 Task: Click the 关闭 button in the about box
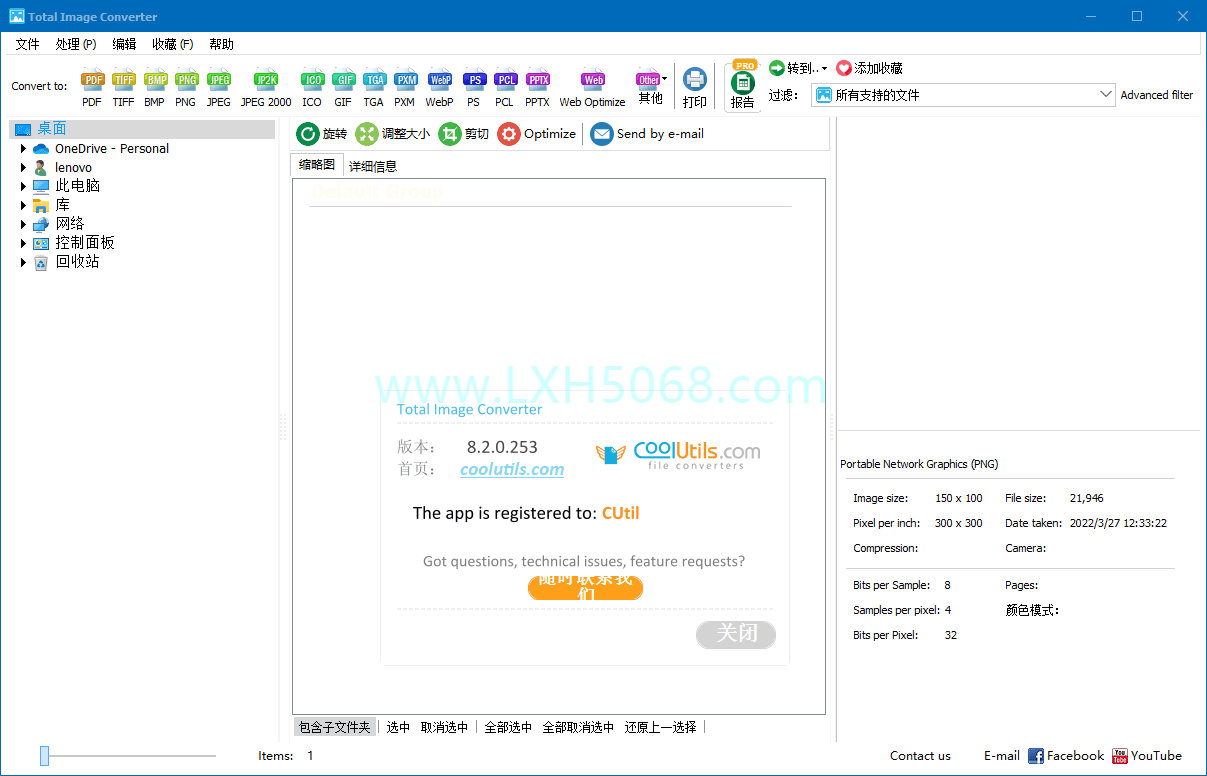pos(736,634)
